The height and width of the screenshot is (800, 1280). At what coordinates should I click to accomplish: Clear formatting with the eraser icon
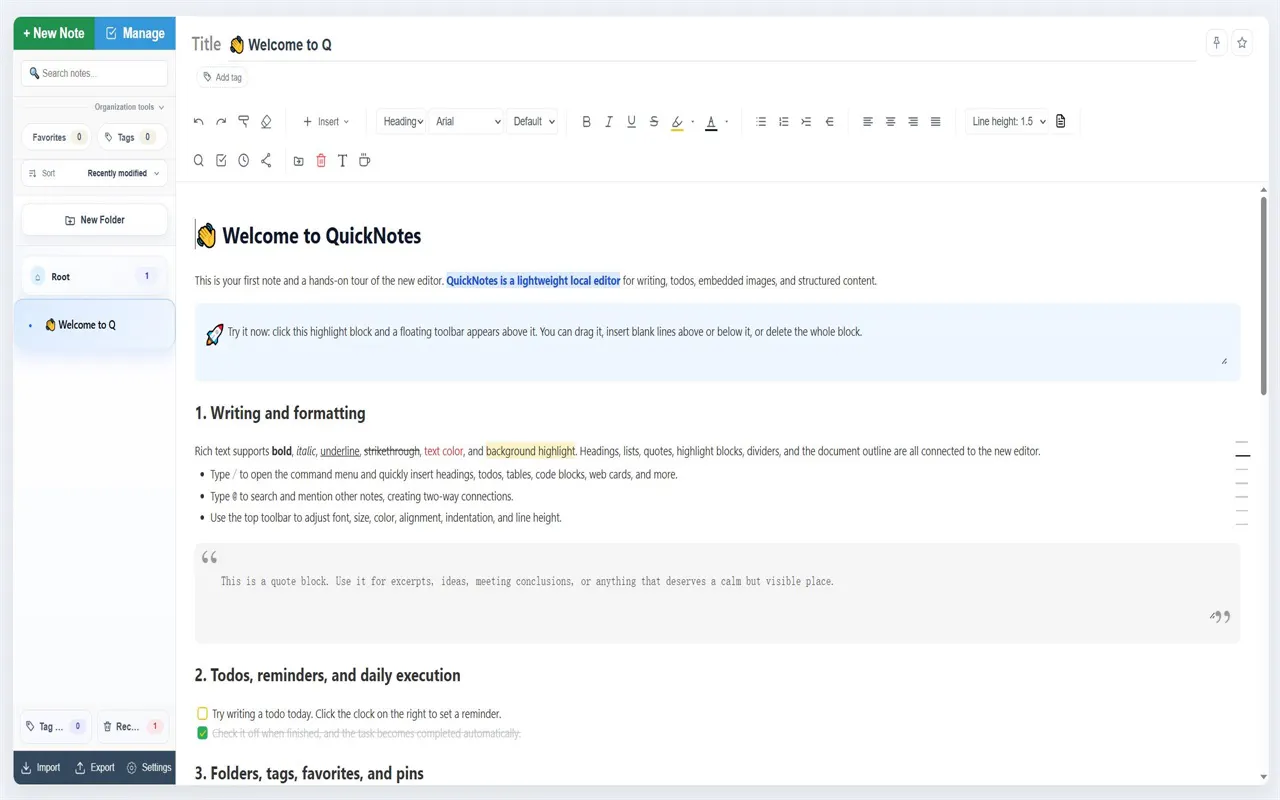(266, 122)
